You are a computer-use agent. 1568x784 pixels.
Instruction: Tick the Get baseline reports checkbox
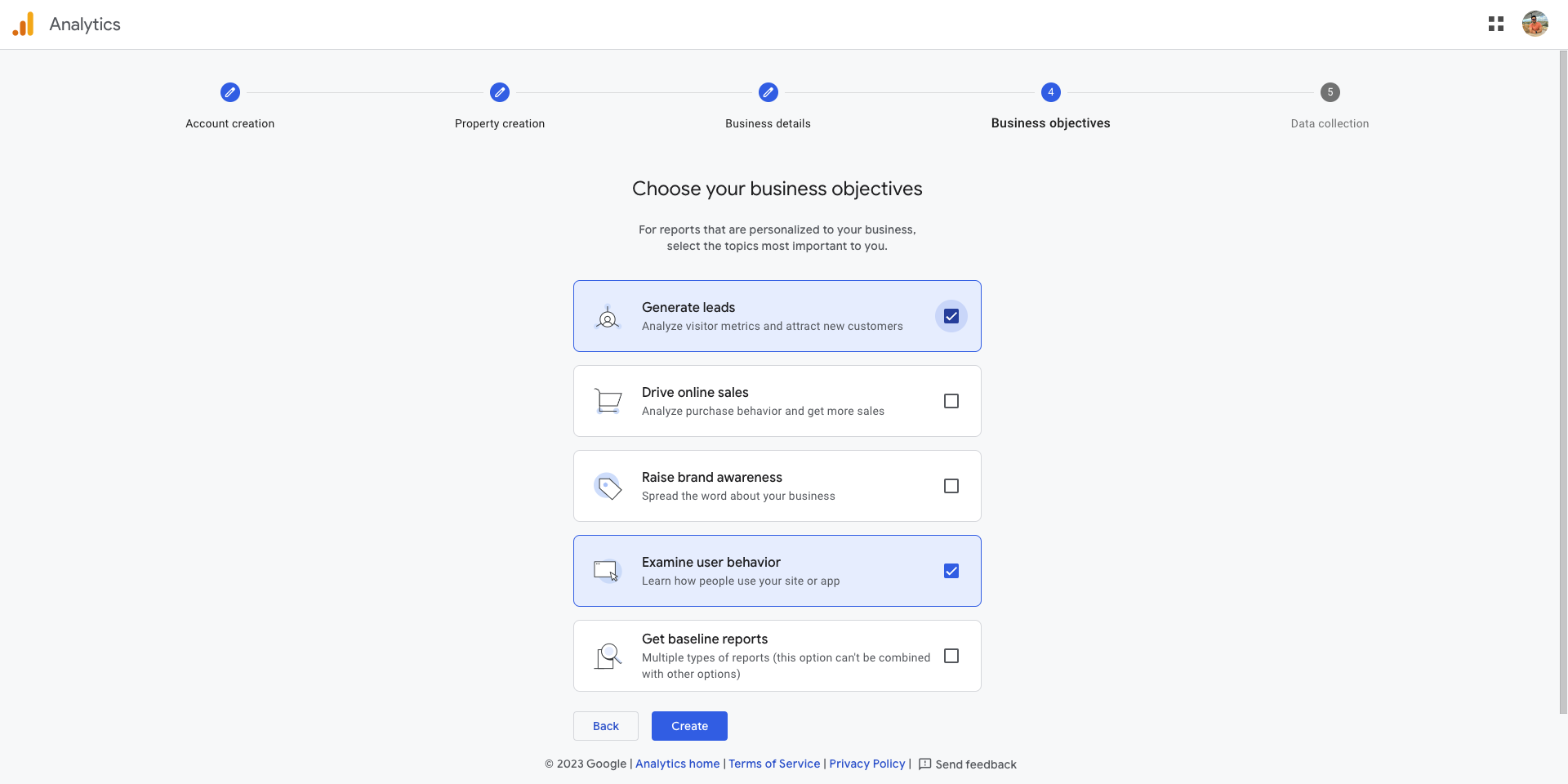pyautogui.click(x=951, y=656)
